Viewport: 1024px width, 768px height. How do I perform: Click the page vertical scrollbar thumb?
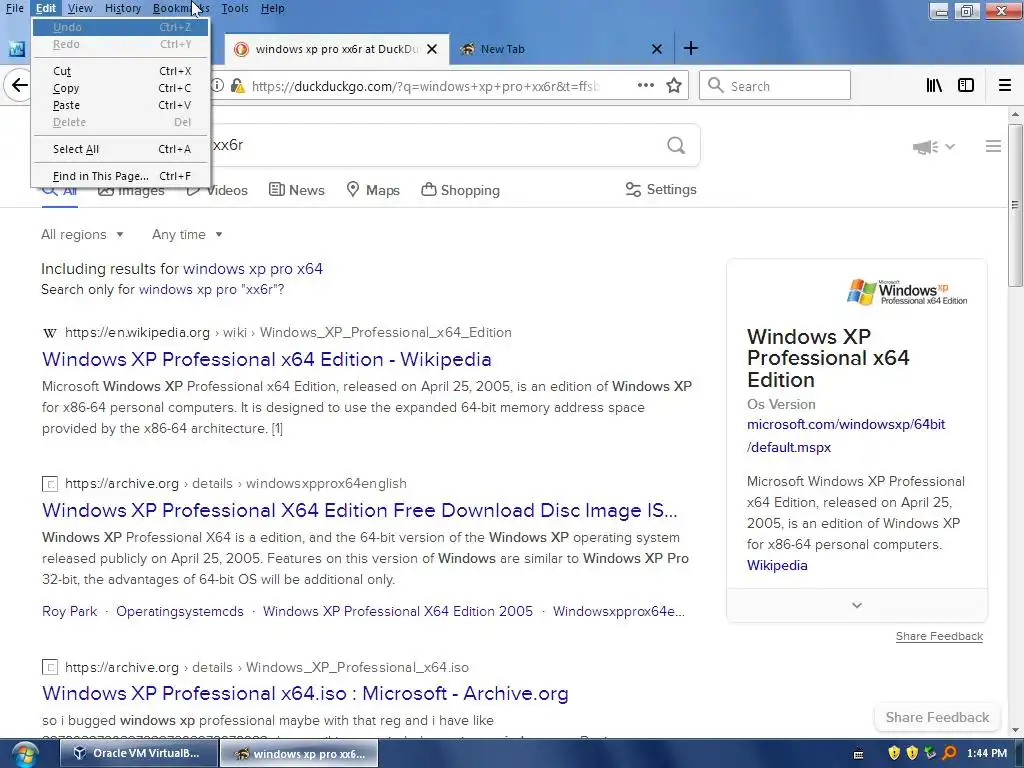pos(1015,204)
